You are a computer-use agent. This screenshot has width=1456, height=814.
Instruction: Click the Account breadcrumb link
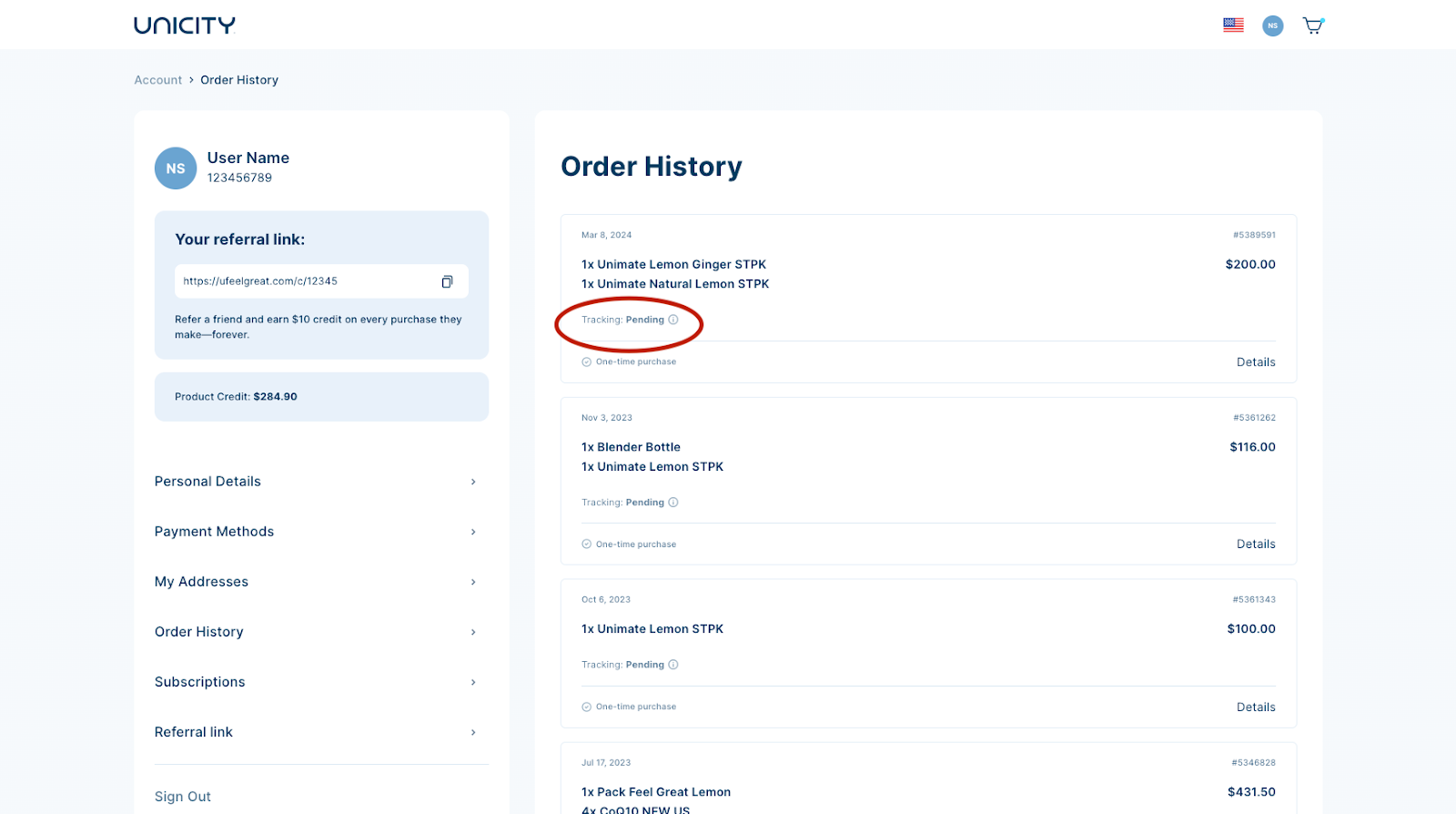[158, 80]
